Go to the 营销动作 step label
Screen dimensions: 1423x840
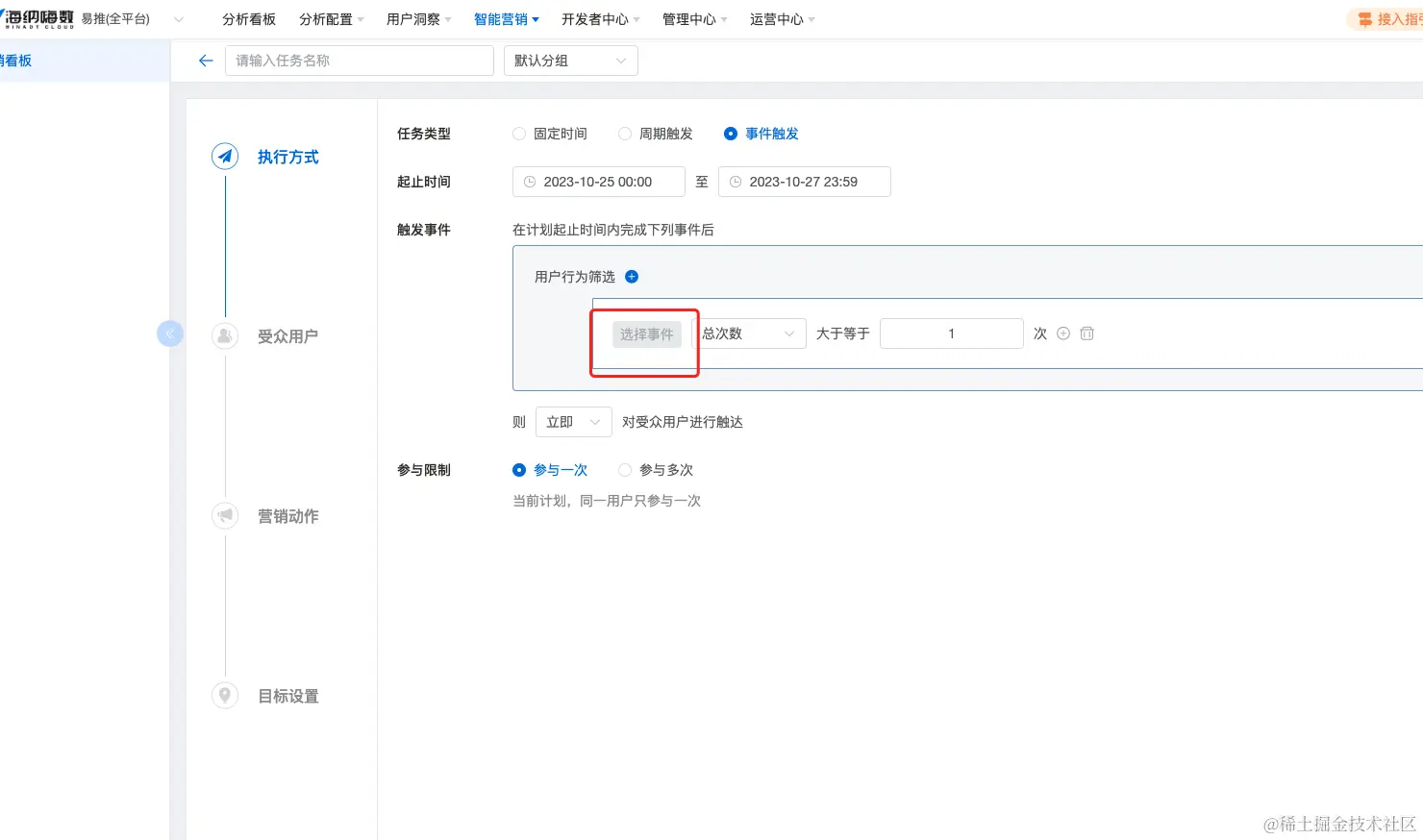[x=288, y=516]
